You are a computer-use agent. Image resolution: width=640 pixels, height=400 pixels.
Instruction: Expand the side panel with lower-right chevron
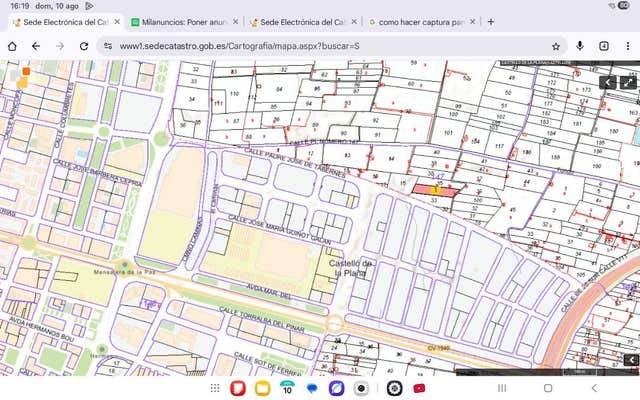630,359
